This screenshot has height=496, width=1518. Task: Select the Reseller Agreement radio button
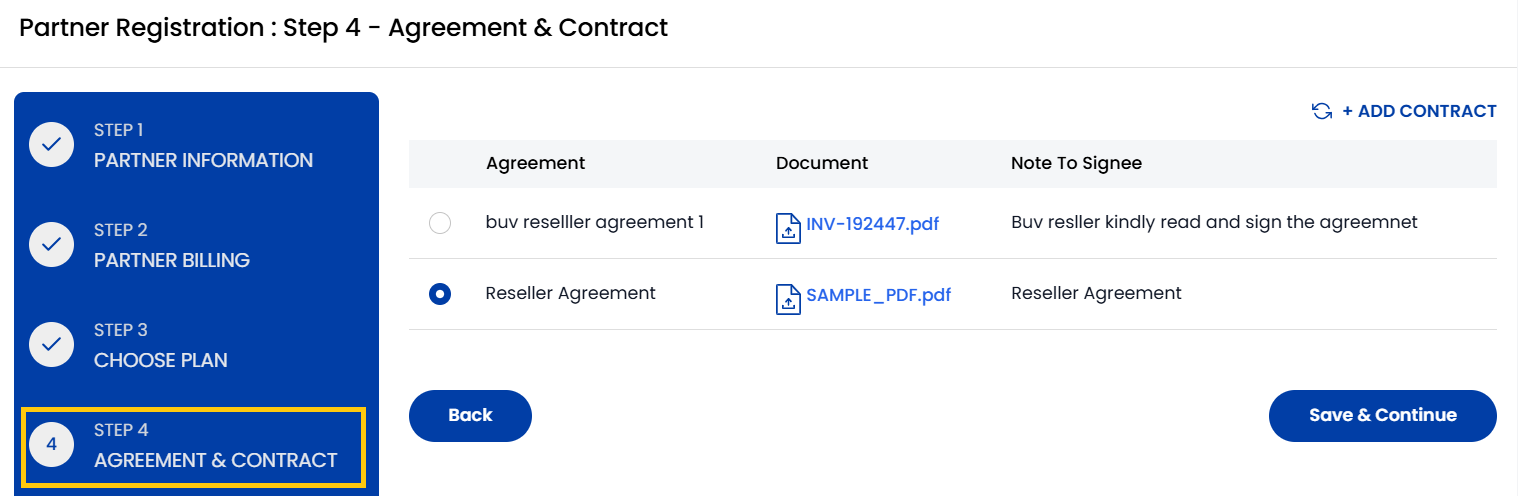tap(440, 294)
